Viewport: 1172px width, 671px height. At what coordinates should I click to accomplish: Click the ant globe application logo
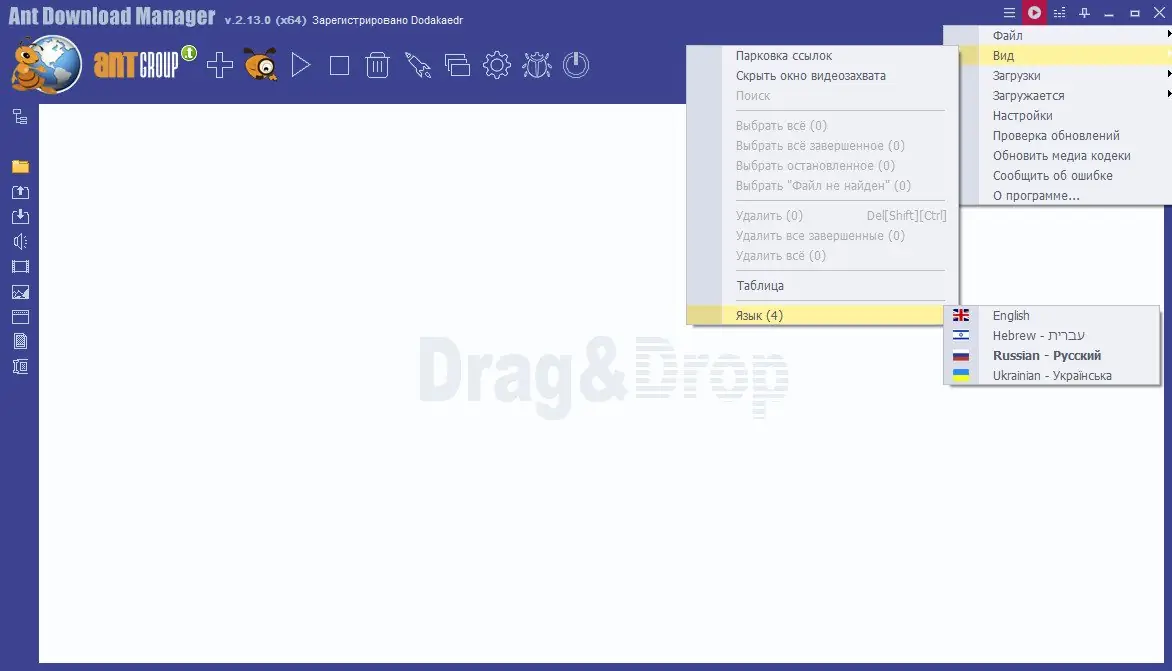pos(47,65)
